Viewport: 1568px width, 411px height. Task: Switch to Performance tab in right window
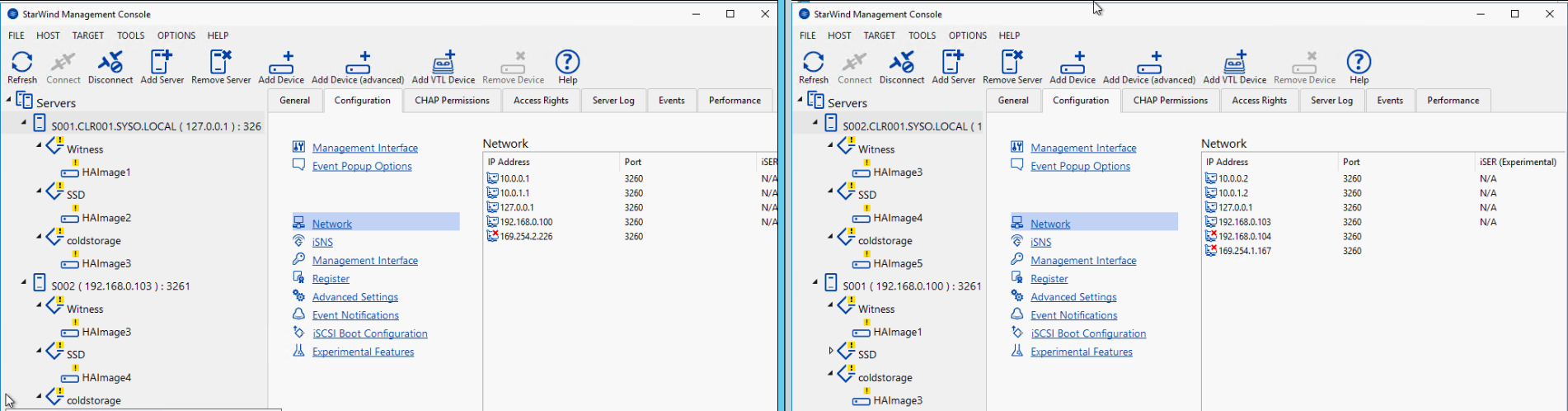tap(1453, 101)
